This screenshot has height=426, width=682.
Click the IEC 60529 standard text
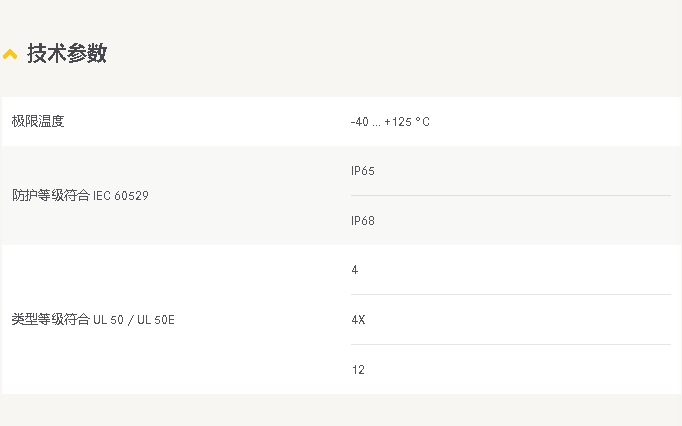121,196
